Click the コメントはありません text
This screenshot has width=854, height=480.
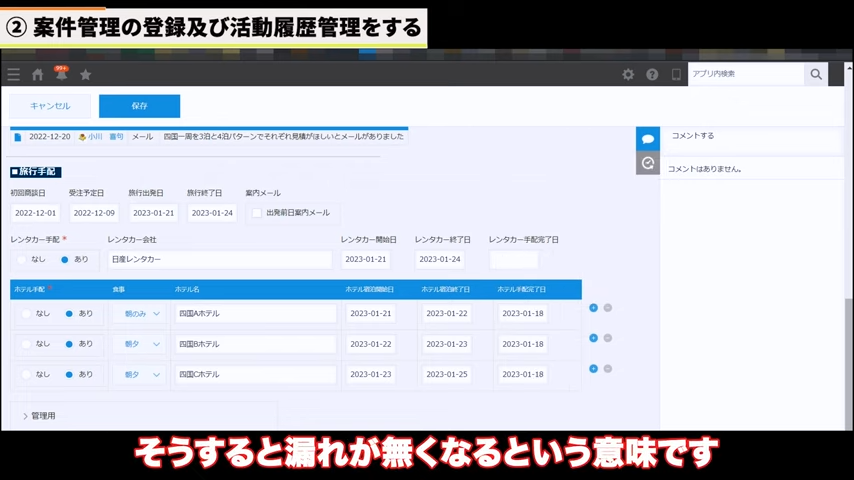coord(705,169)
